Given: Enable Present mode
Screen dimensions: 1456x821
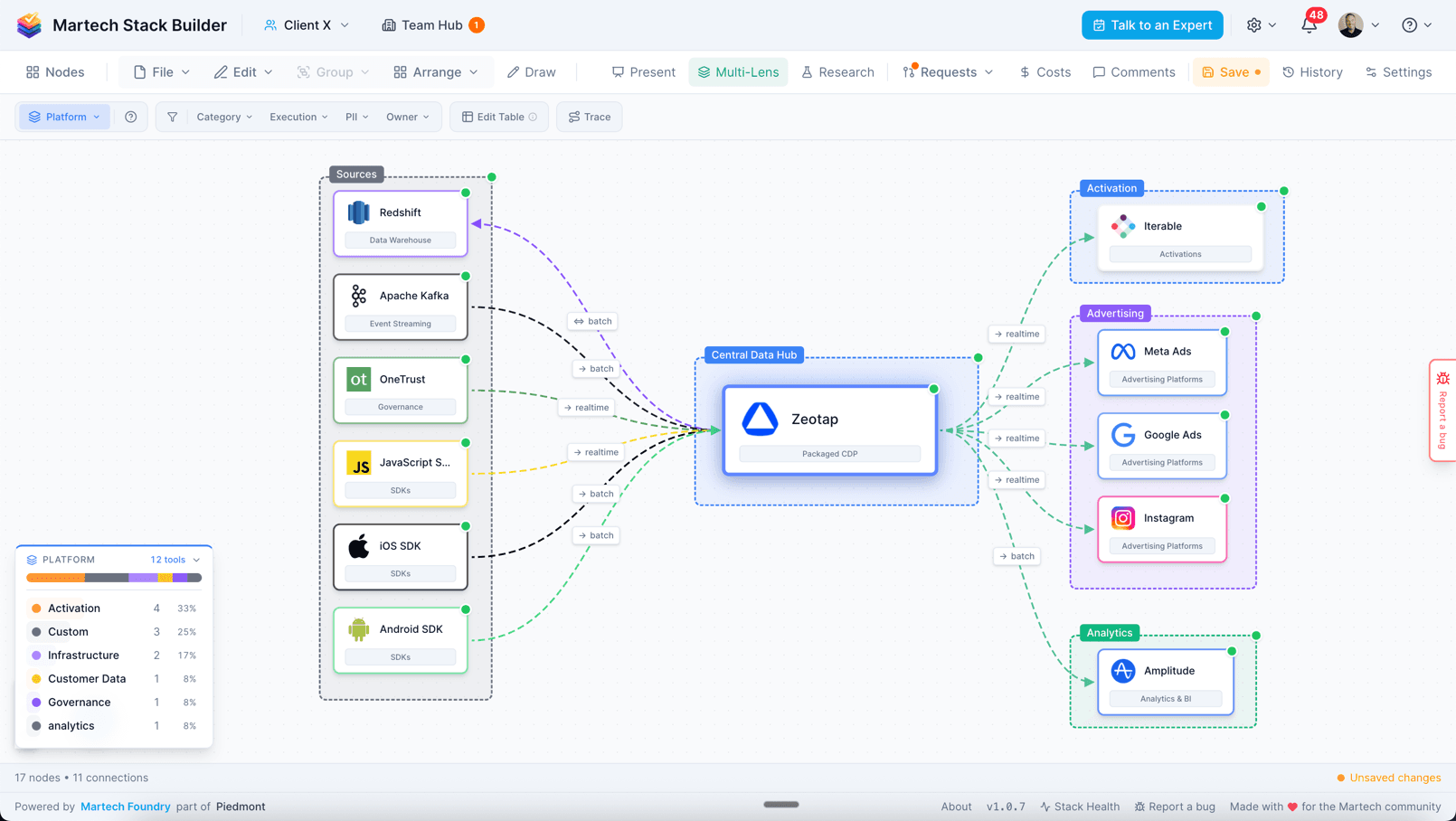Looking at the screenshot, I should pyautogui.click(x=643, y=71).
